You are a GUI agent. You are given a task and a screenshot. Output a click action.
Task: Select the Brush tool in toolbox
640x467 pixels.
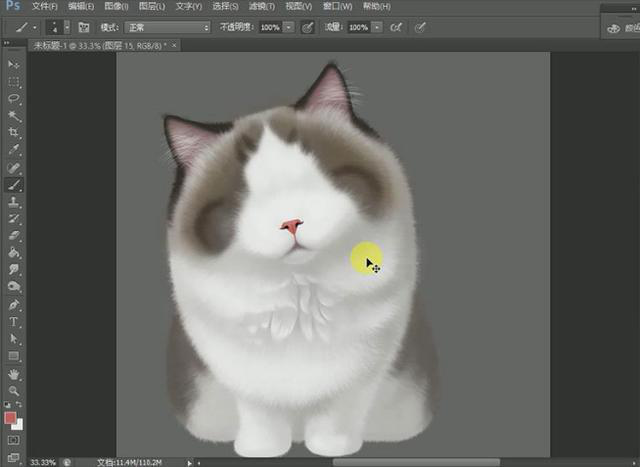pos(14,184)
